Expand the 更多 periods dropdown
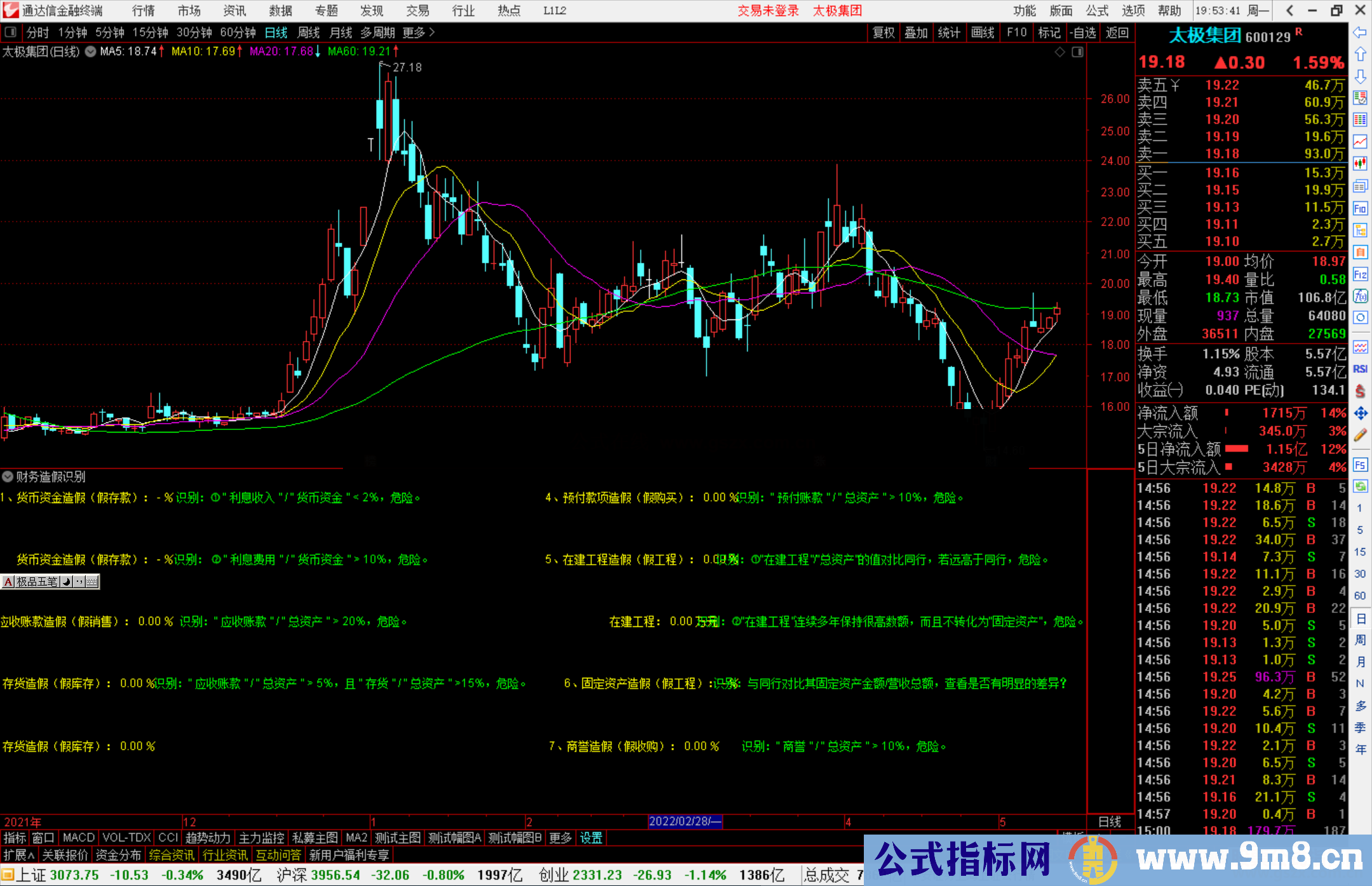This screenshot has height=886, width=1372. tap(419, 32)
